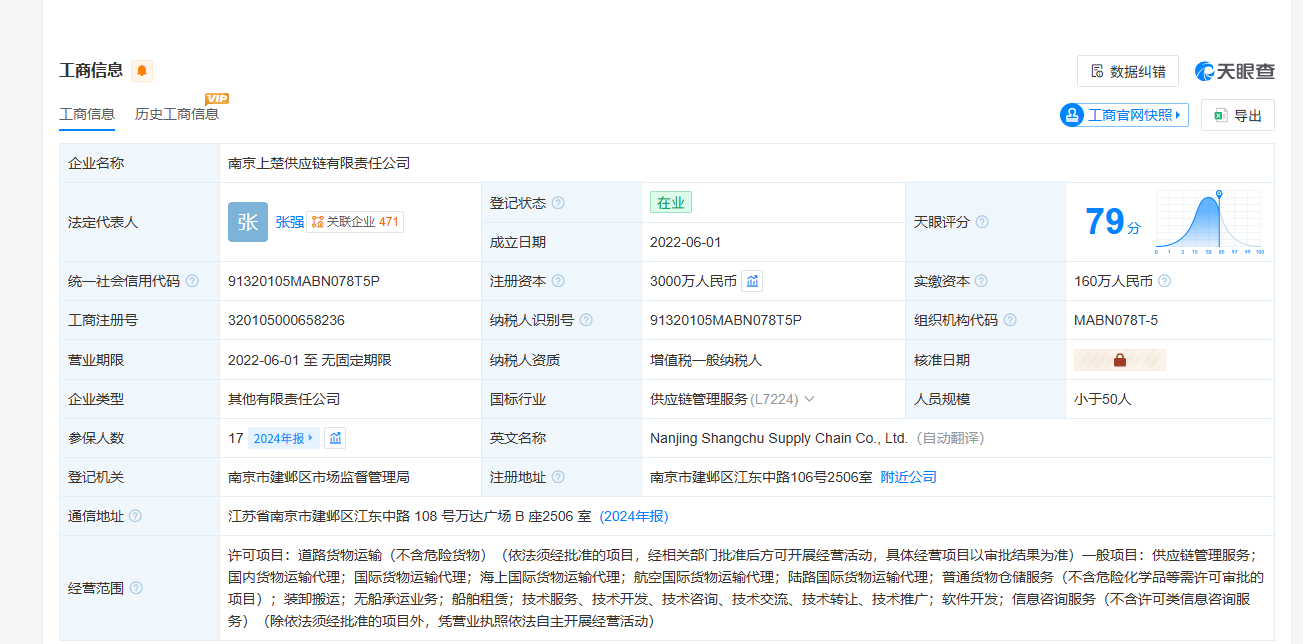Open legal representative 张强 link
Image resolution: width=1303 pixels, height=644 pixels.
[289, 222]
